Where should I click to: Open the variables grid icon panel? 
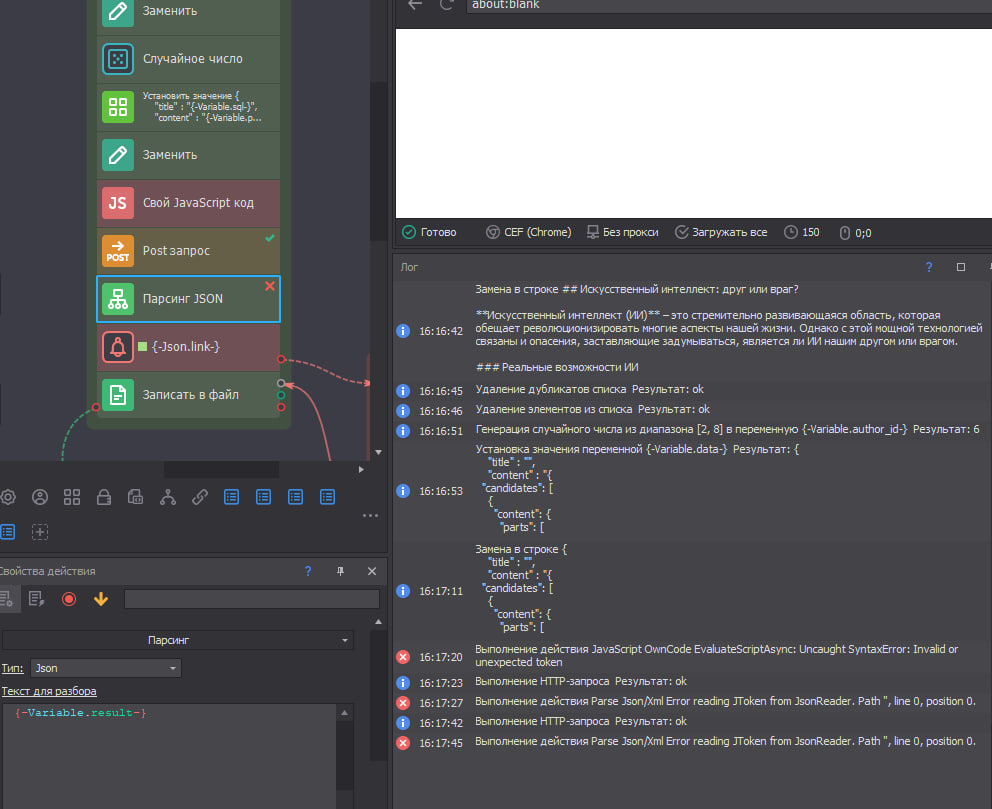coord(72,497)
